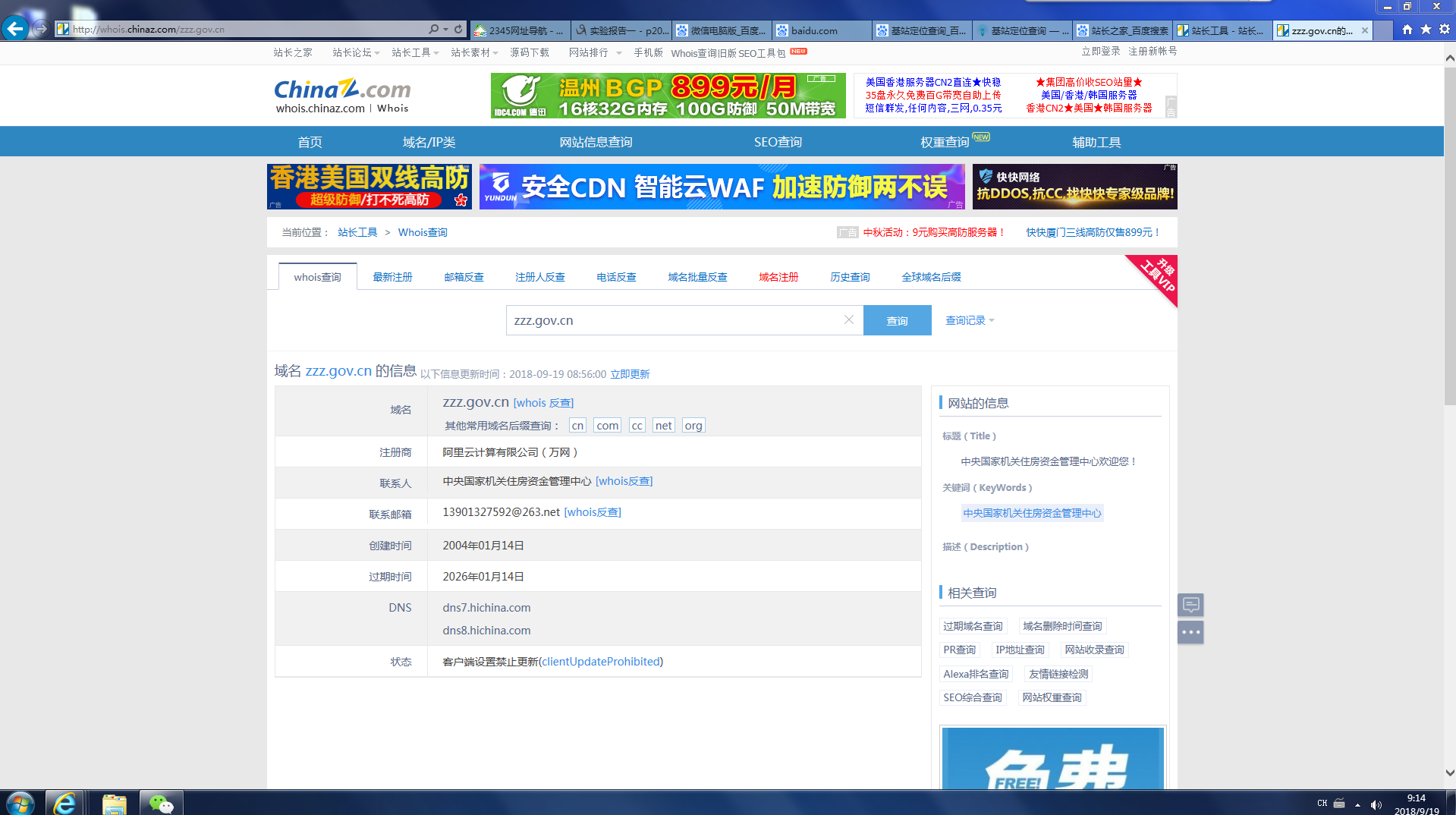Viewport: 1456px width, 815px height.
Task: Select the whois查询 tab
Action: pos(317,277)
